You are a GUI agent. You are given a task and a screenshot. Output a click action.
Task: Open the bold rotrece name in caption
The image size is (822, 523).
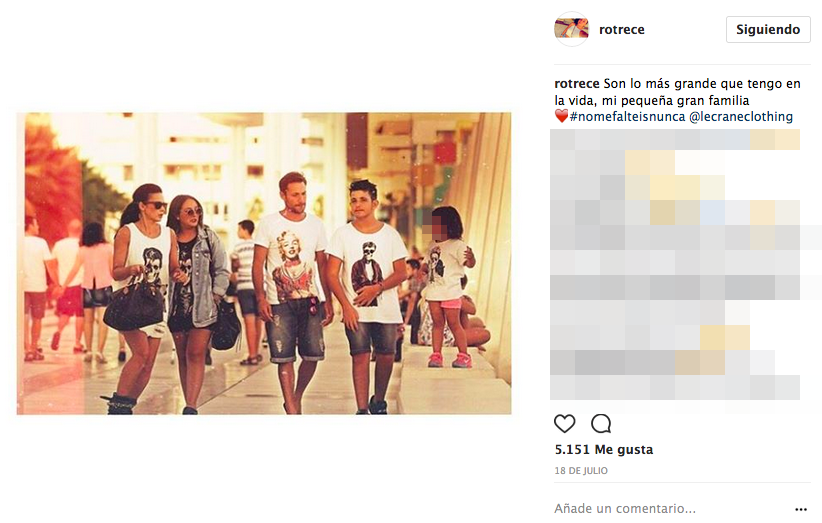tap(577, 84)
